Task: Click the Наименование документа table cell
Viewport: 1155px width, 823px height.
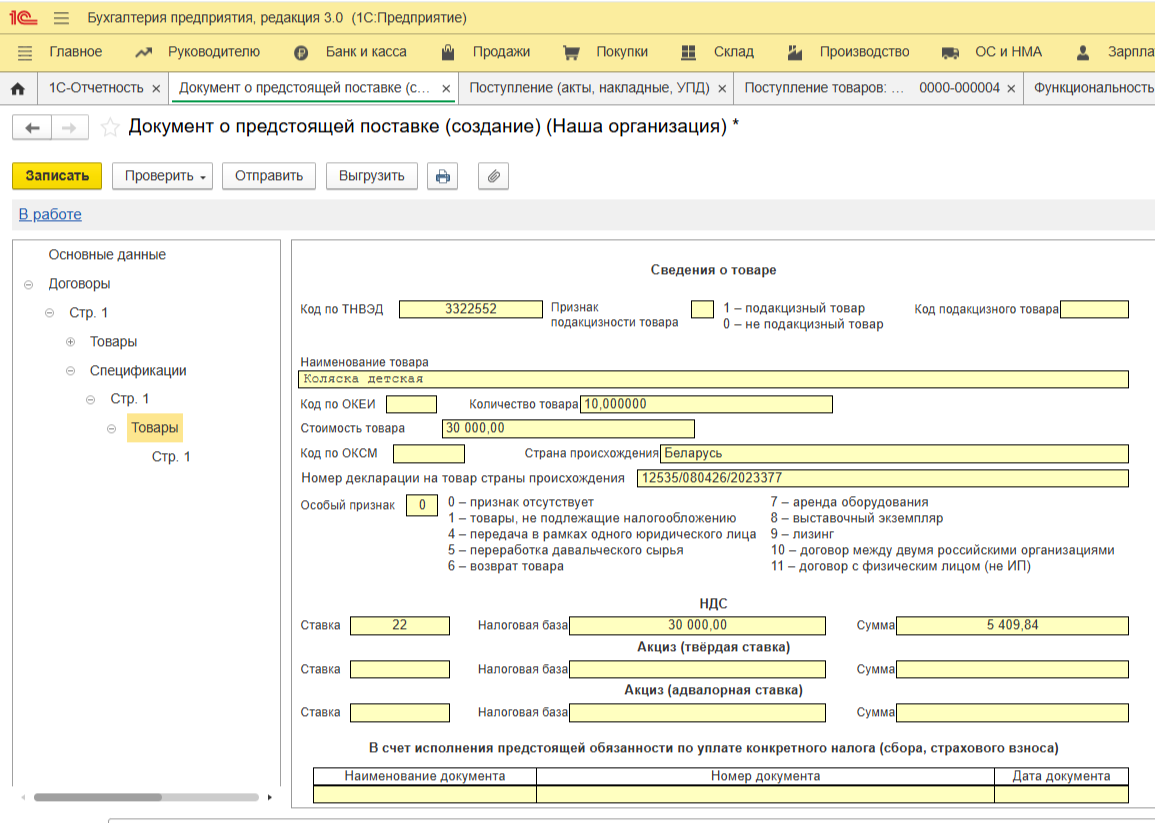Action: tap(425, 794)
